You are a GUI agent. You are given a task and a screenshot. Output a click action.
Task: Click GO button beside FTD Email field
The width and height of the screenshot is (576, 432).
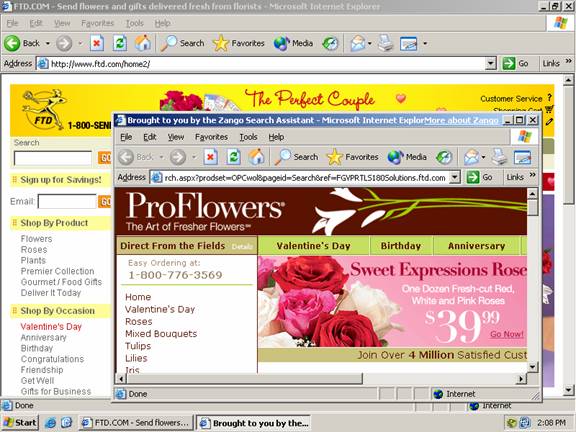pyautogui.click(x=105, y=201)
